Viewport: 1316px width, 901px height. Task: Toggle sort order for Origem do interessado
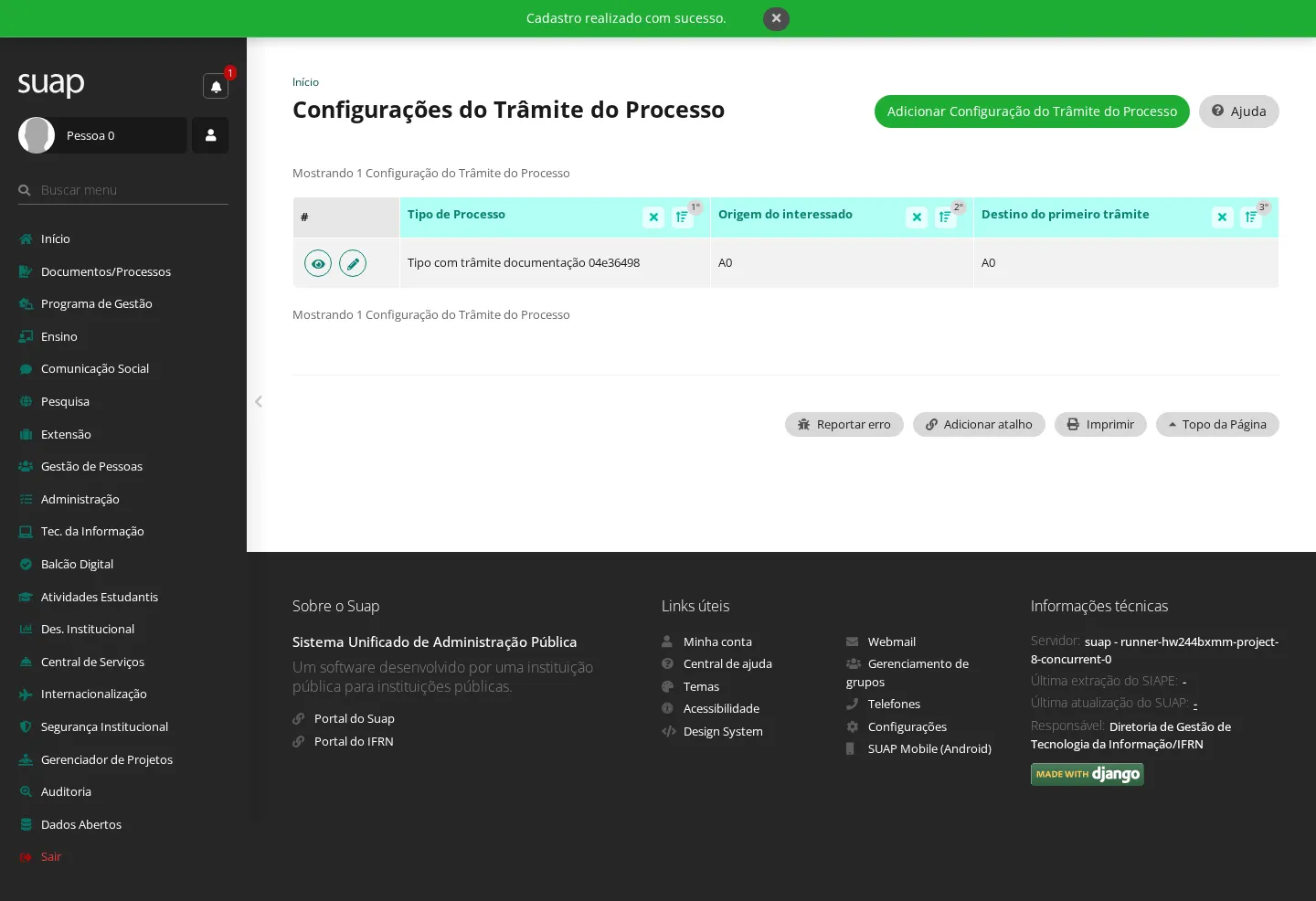click(x=945, y=217)
